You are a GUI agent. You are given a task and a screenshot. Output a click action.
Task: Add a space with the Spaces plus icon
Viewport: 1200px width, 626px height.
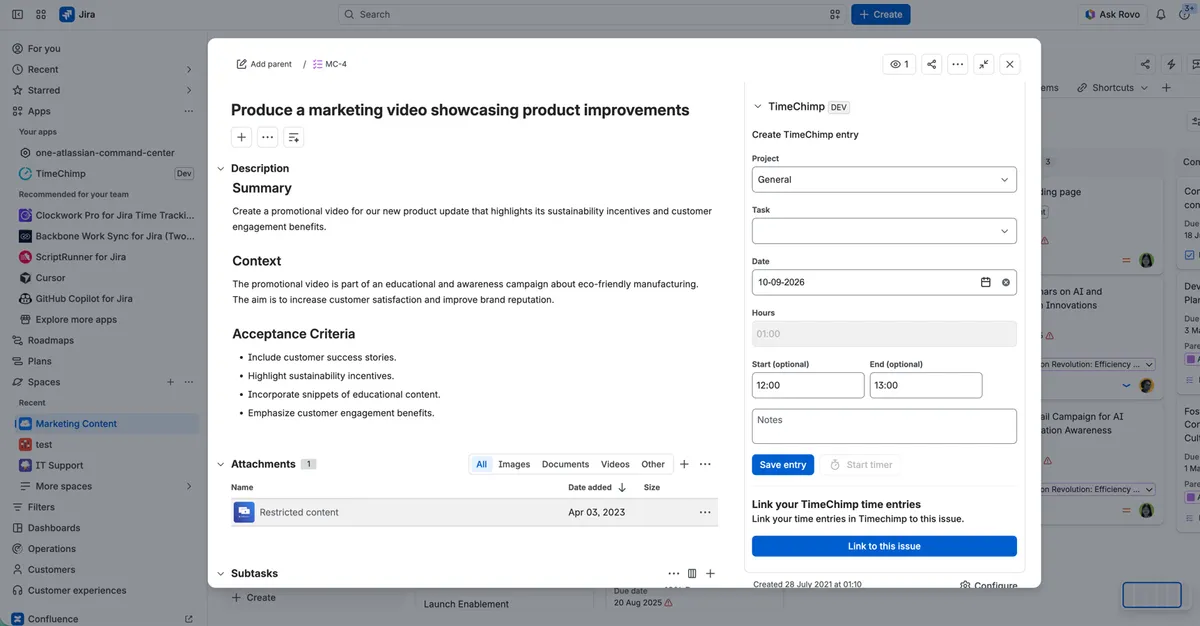click(x=170, y=382)
